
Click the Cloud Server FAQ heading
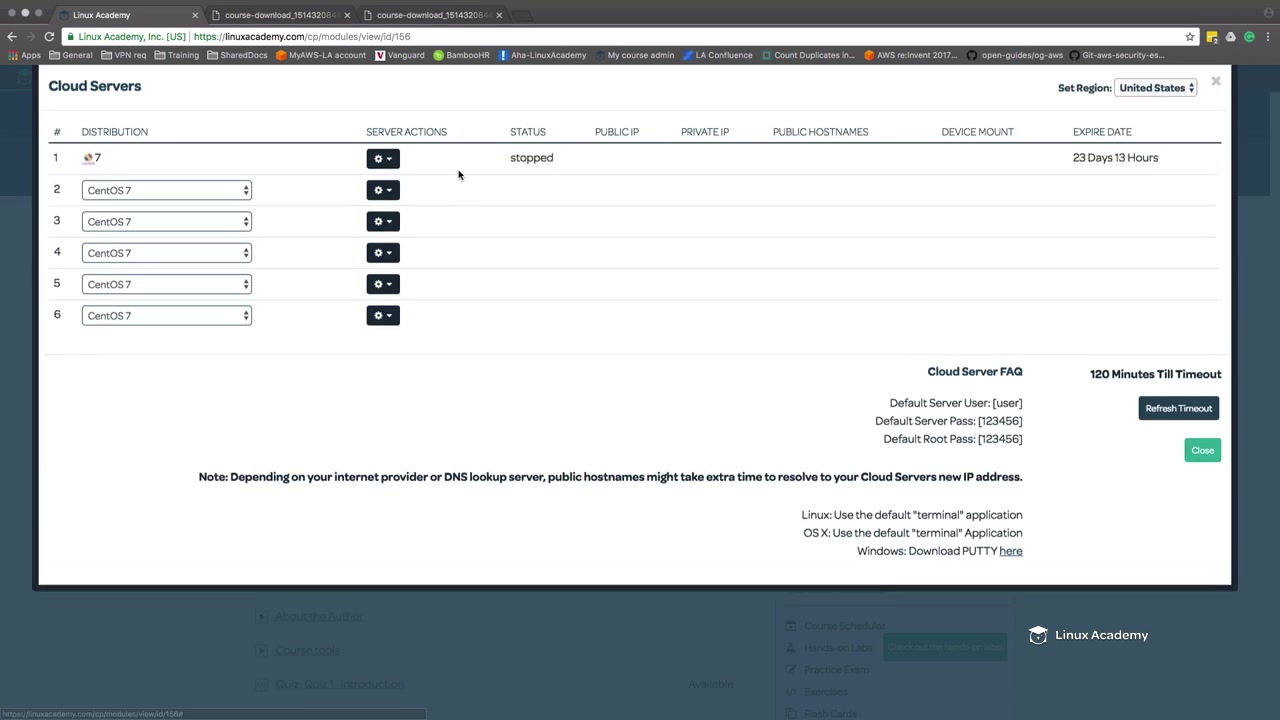click(x=975, y=372)
